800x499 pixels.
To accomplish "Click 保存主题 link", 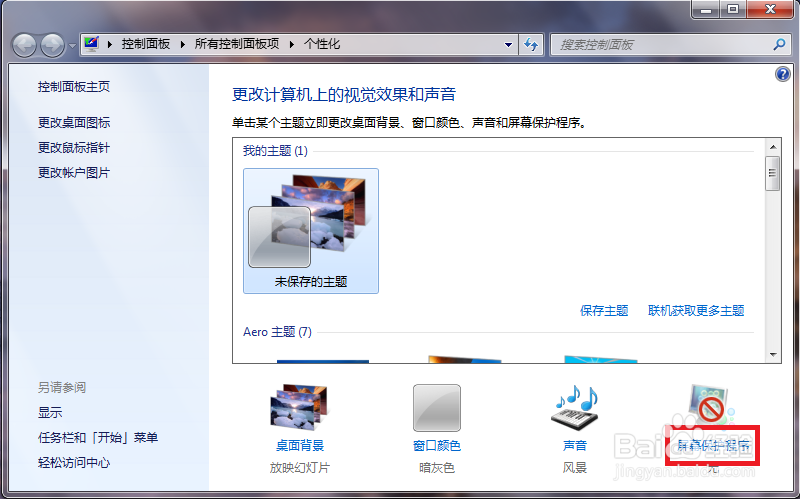I will point(604,310).
